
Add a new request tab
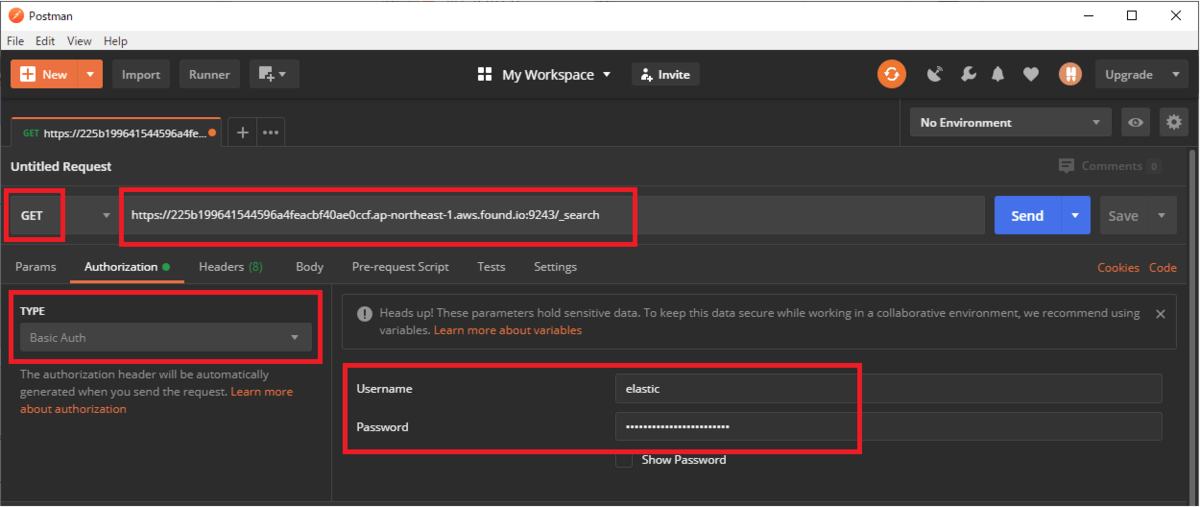click(242, 132)
